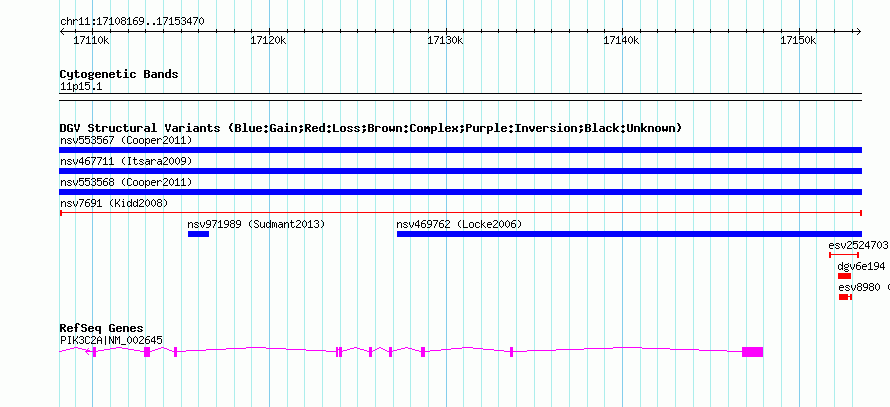Select the nsv553567 (Cooper2011) label
Screen dimensions: 890x407
tap(126, 140)
